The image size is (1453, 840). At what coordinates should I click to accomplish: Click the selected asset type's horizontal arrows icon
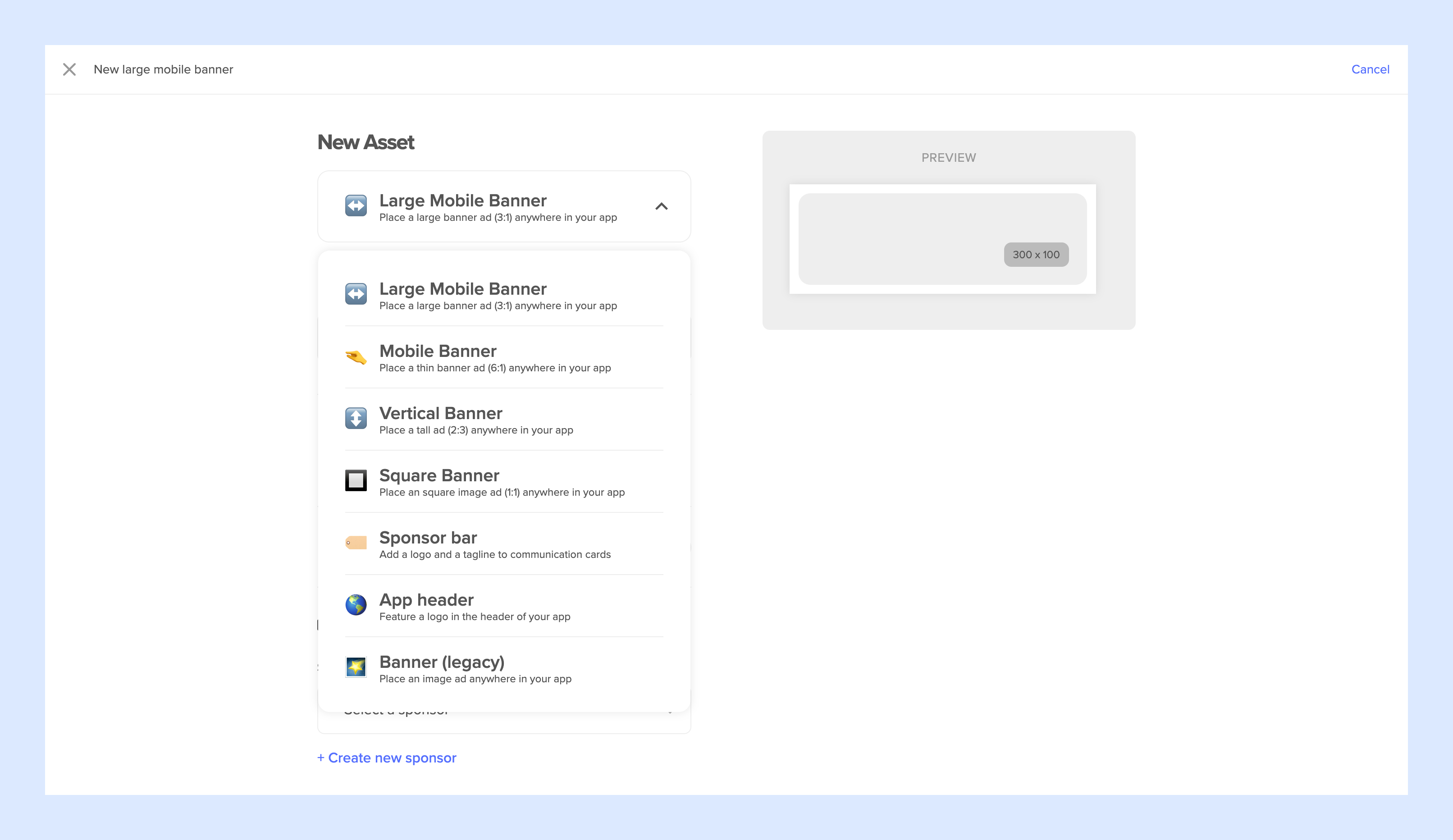click(x=356, y=205)
